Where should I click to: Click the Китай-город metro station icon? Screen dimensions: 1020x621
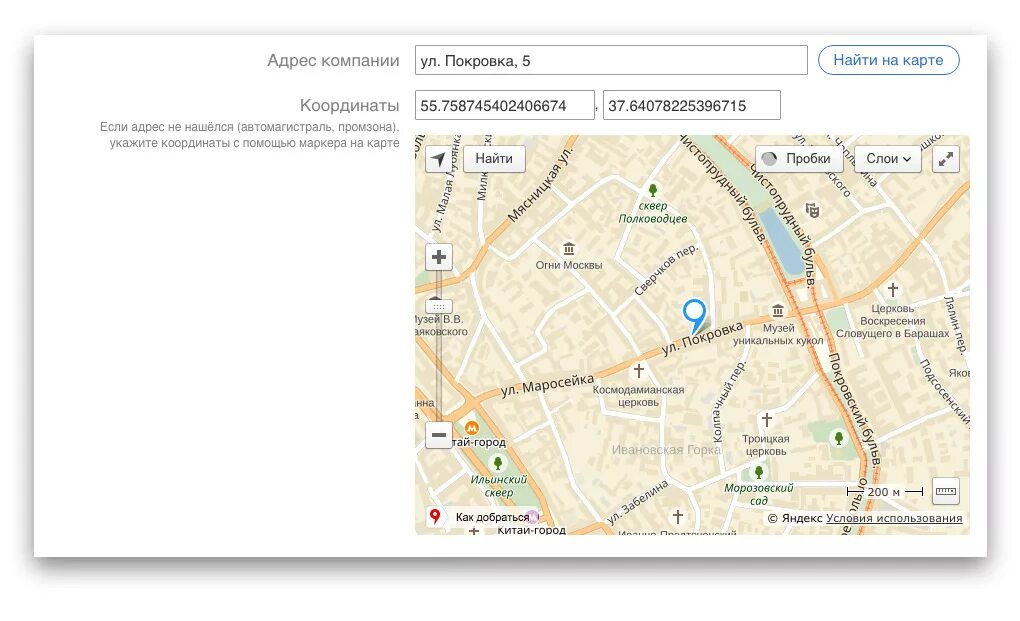472,428
